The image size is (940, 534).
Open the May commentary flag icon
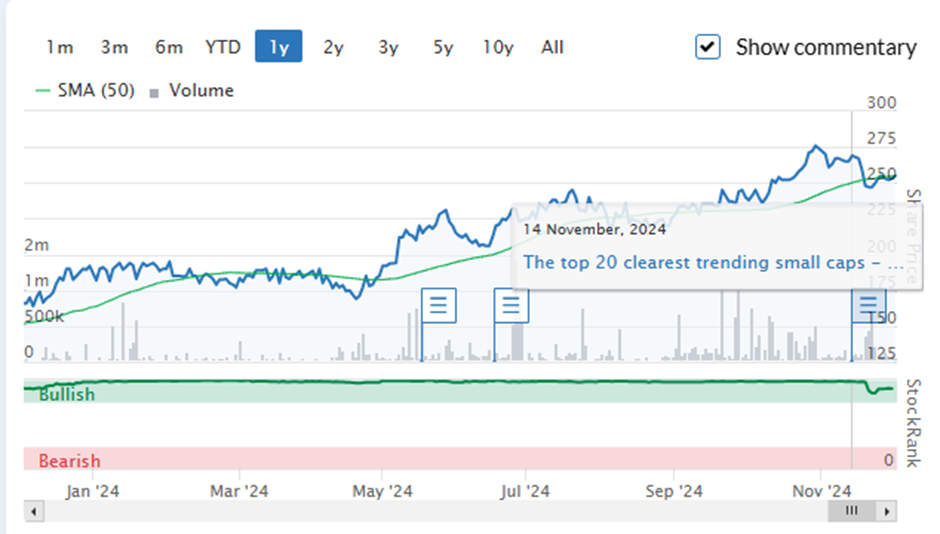439,305
